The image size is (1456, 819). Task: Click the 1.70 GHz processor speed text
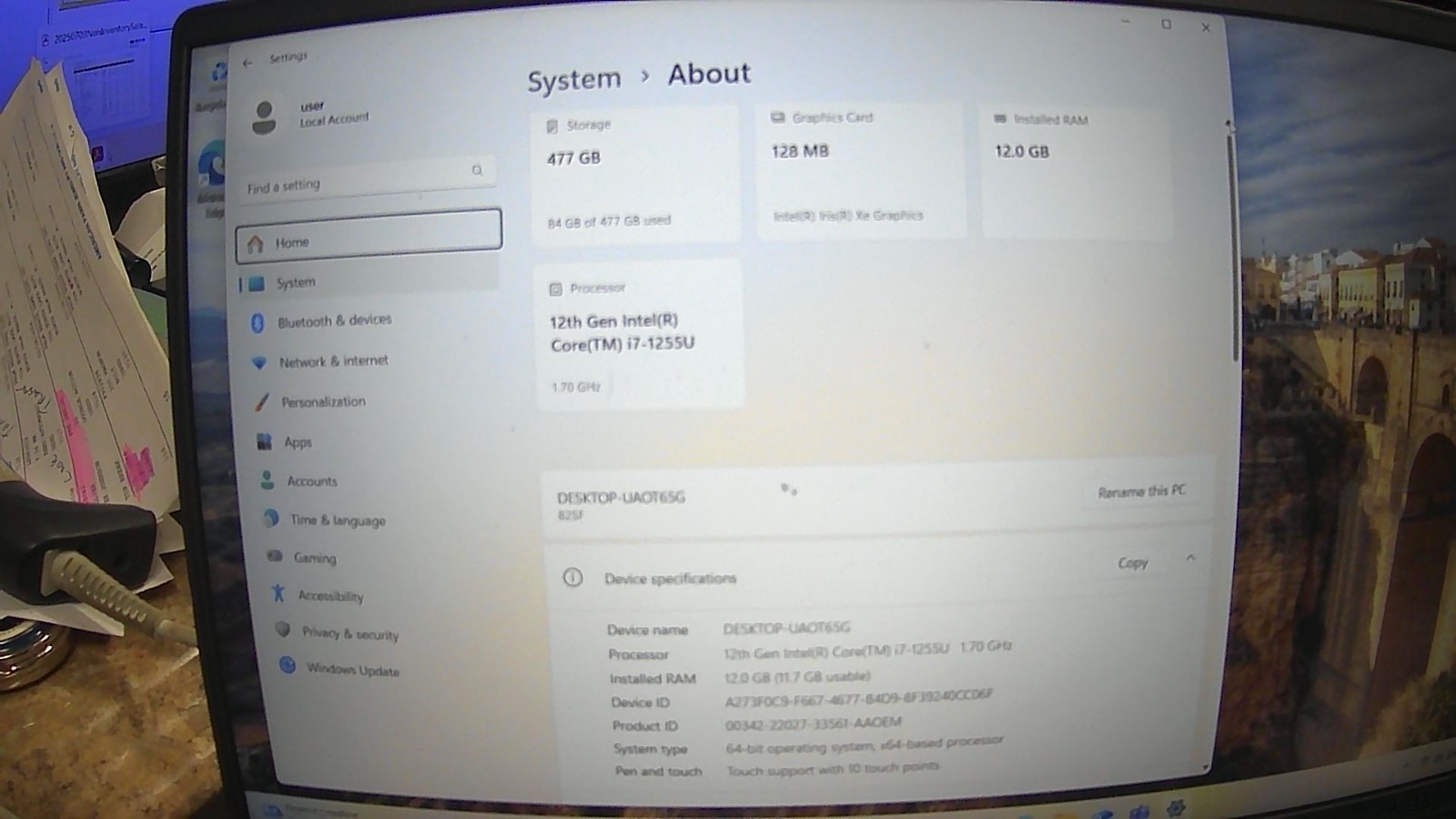[576, 387]
